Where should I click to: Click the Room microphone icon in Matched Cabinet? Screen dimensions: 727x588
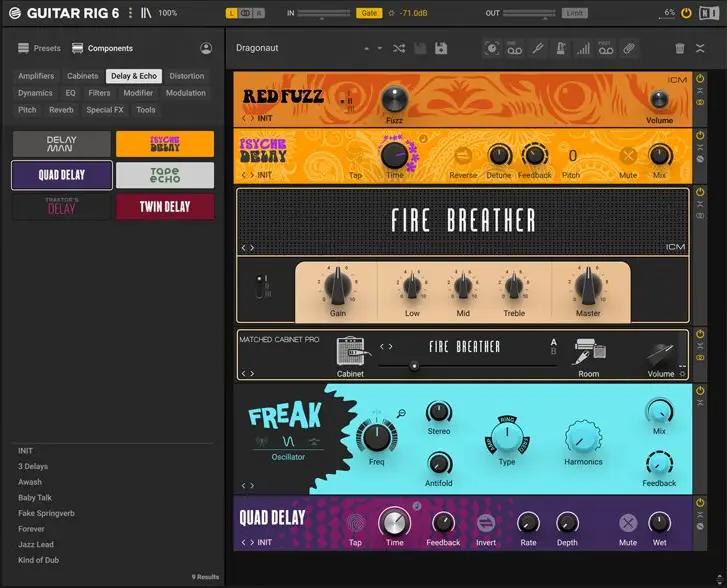(x=589, y=351)
